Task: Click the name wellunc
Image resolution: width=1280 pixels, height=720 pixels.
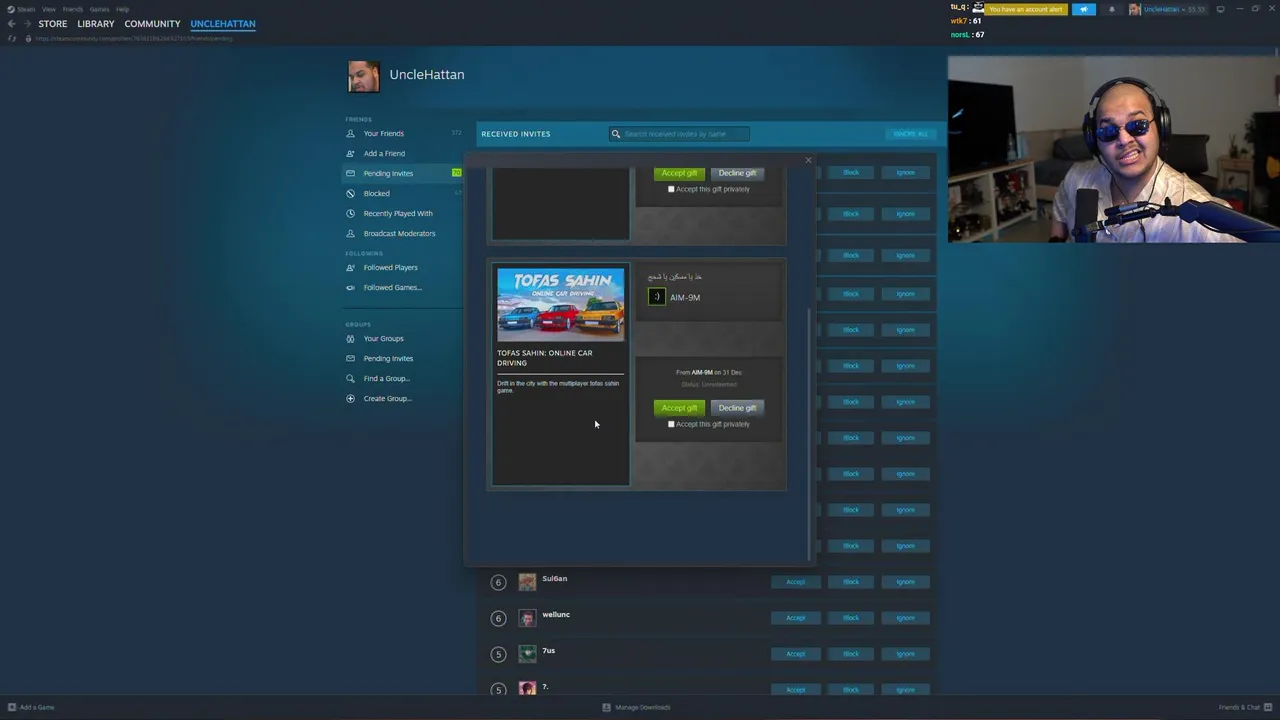Action: [556, 615]
